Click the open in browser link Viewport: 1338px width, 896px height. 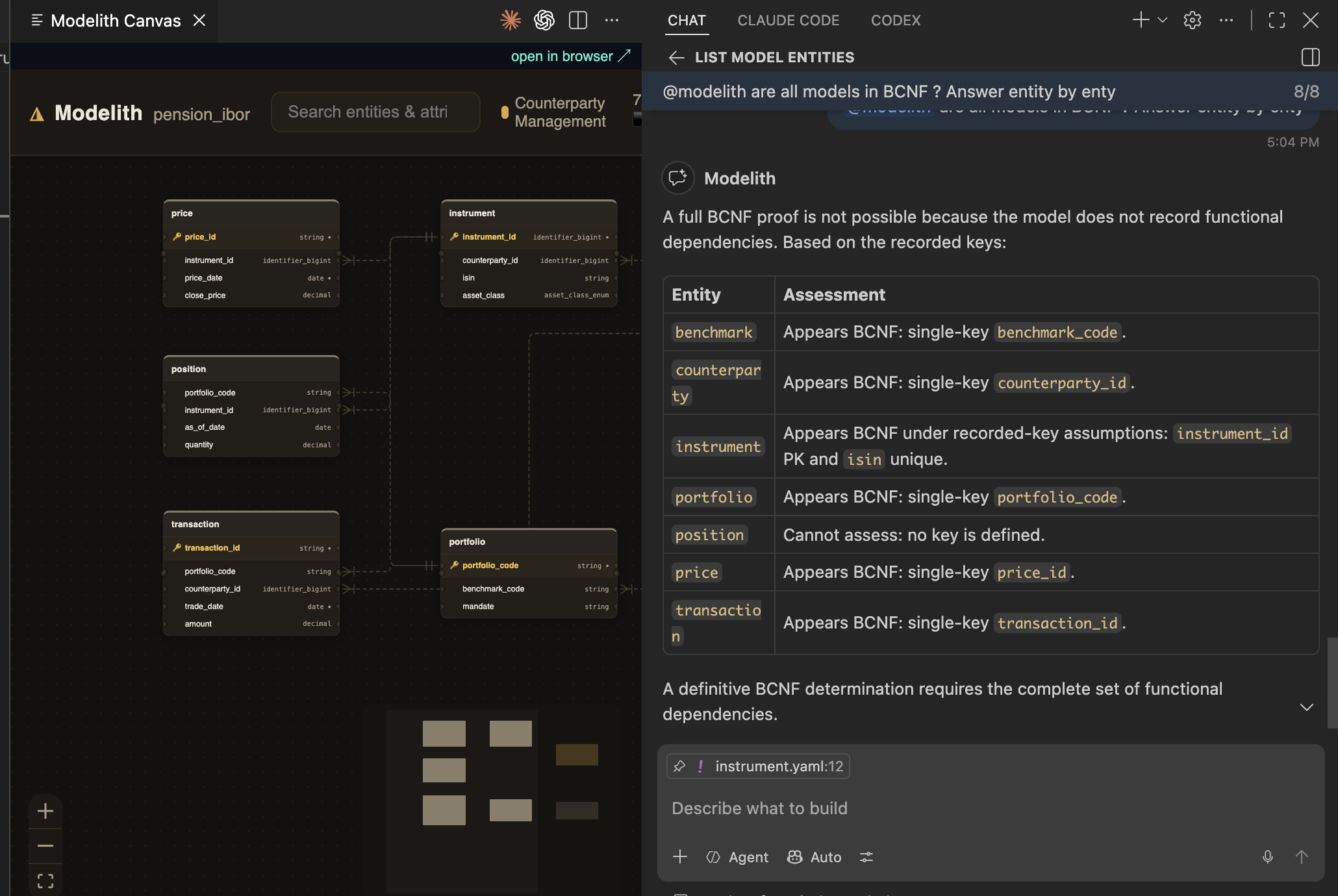pos(570,56)
